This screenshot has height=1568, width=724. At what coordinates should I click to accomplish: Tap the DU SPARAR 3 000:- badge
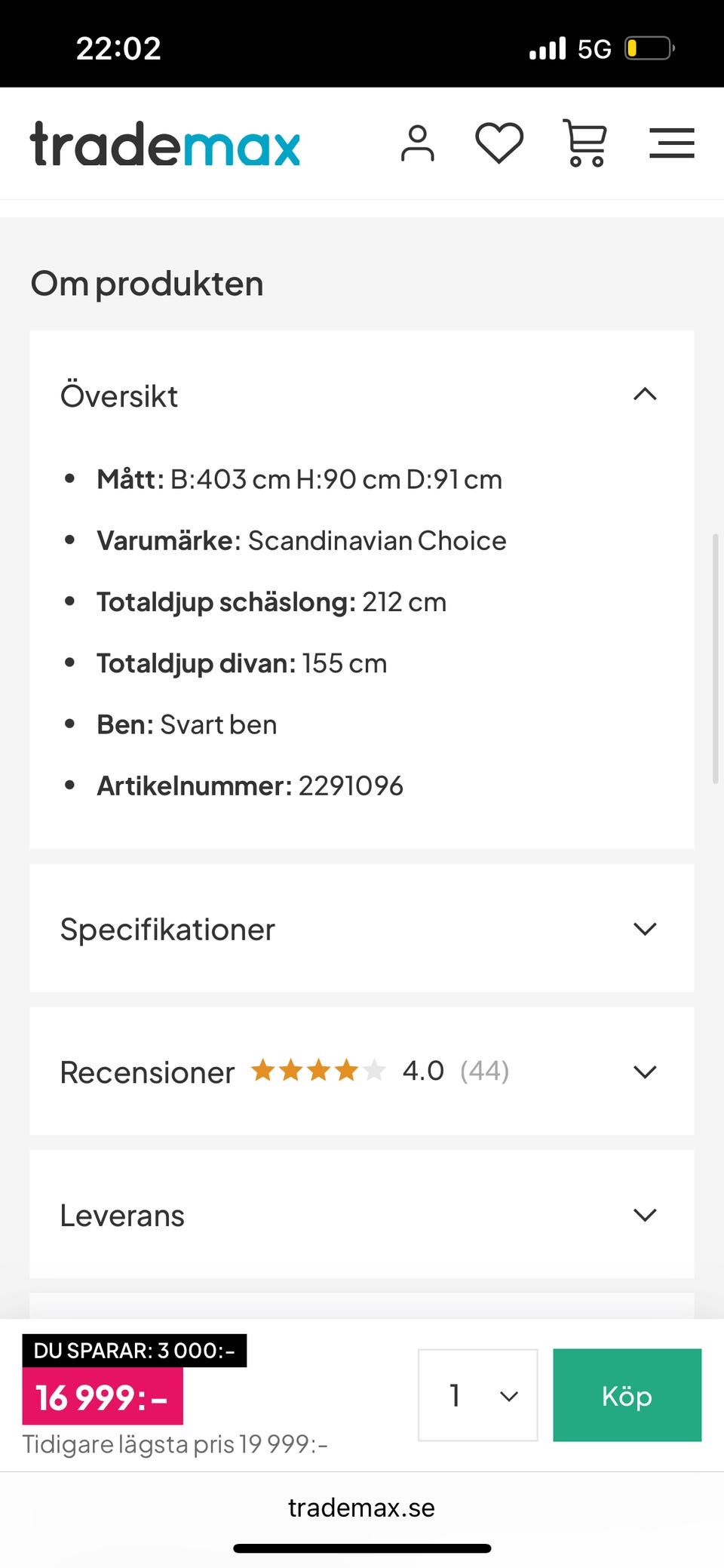point(134,1350)
